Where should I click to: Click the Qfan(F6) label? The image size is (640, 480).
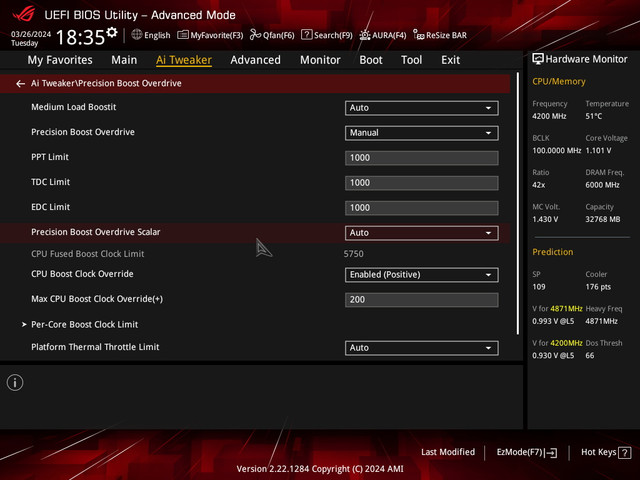[x=278, y=35]
